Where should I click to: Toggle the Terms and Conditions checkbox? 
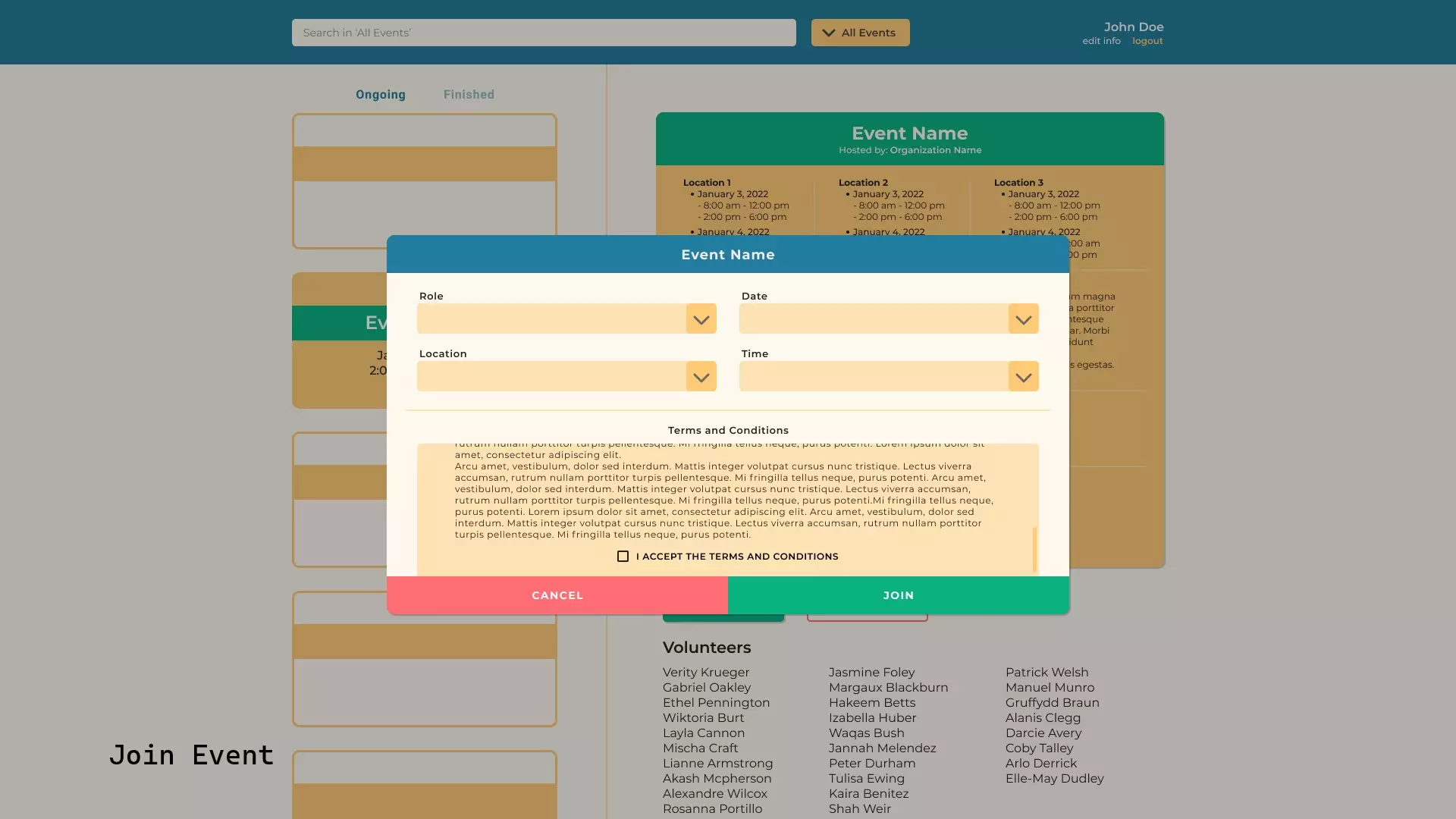[x=622, y=556]
